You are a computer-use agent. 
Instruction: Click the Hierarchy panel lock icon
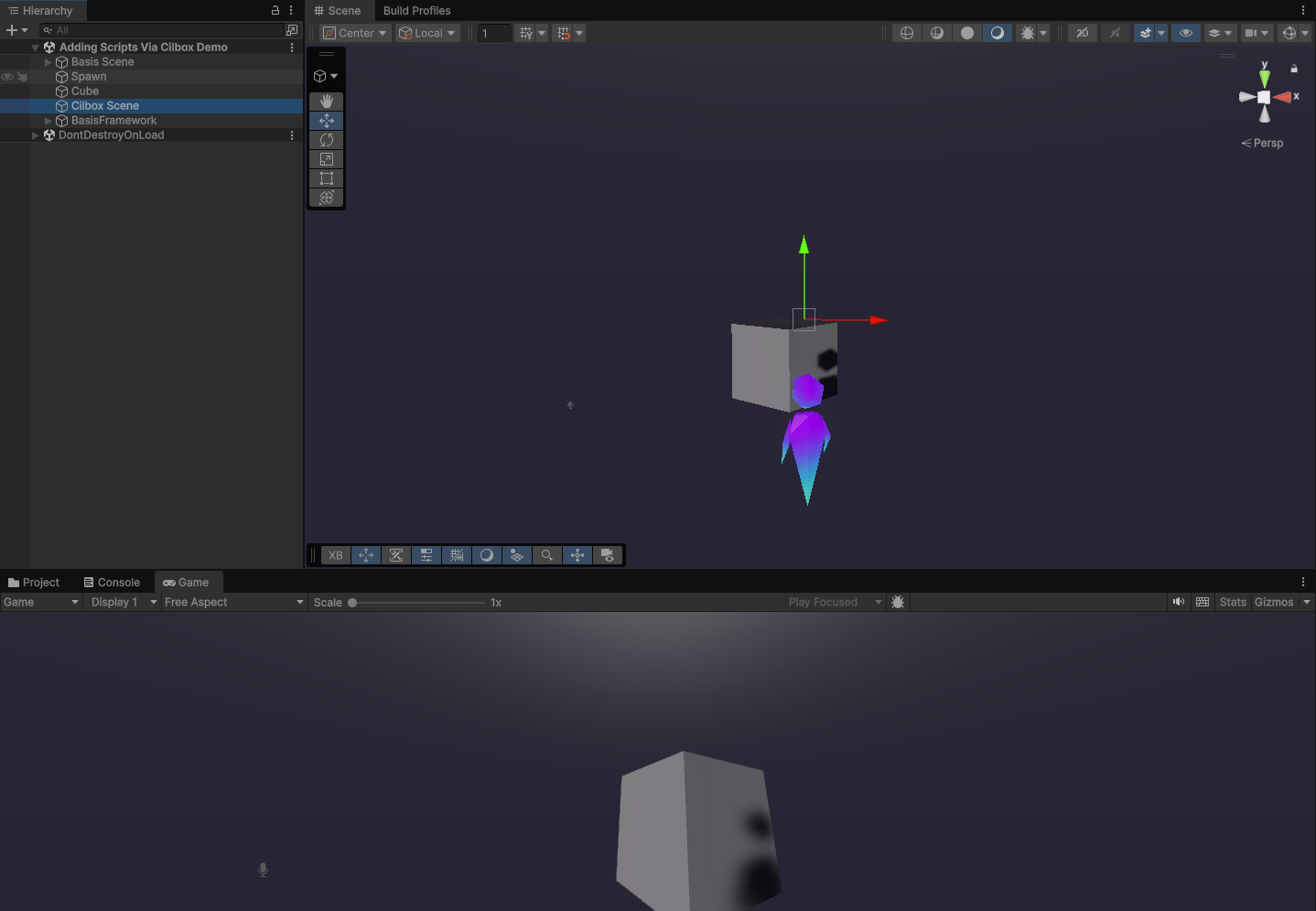tap(275, 11)
